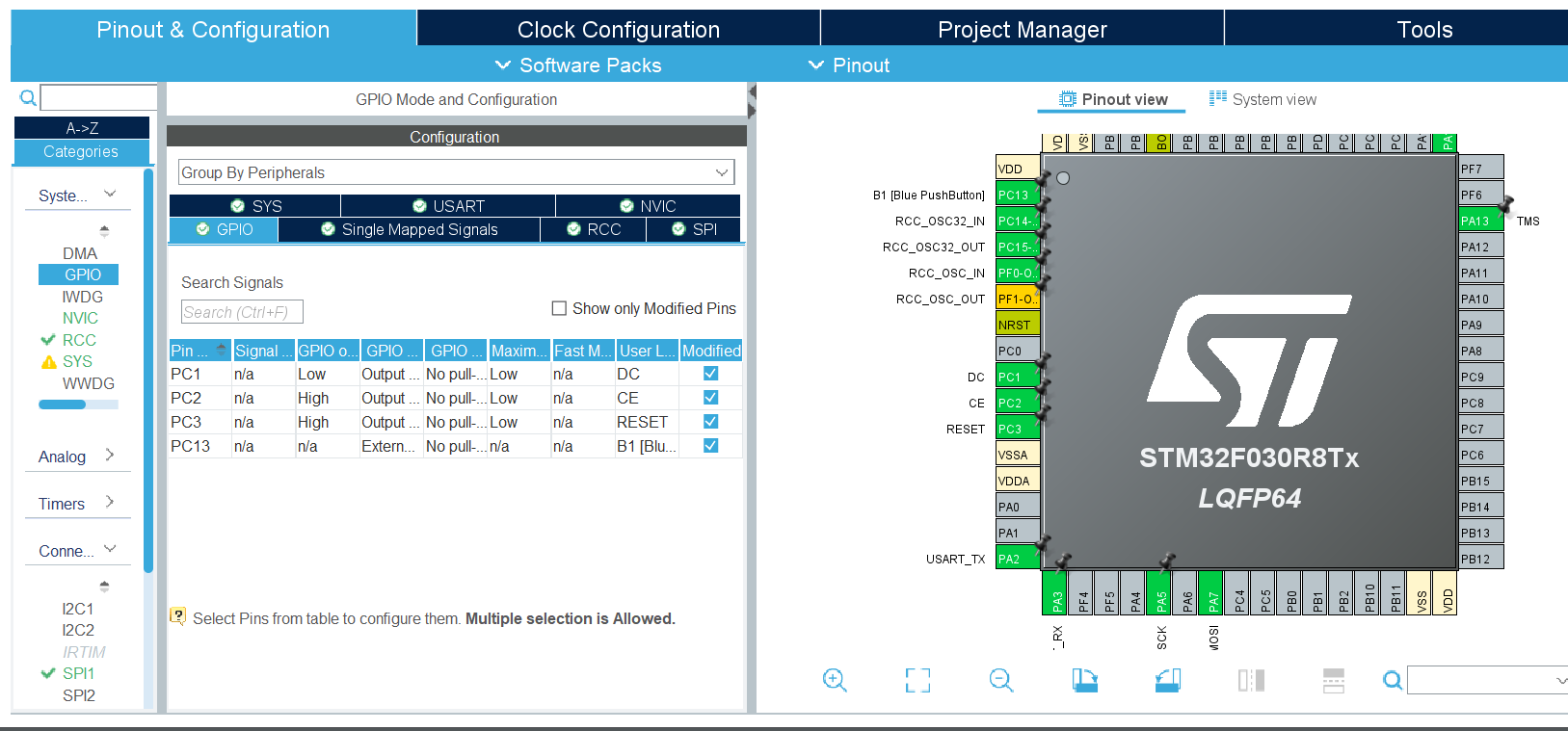Image resolution: width=1568 pixels, height=731 pixels.
Task: Click the NRST pin on chip
Action: point(1017,325)
